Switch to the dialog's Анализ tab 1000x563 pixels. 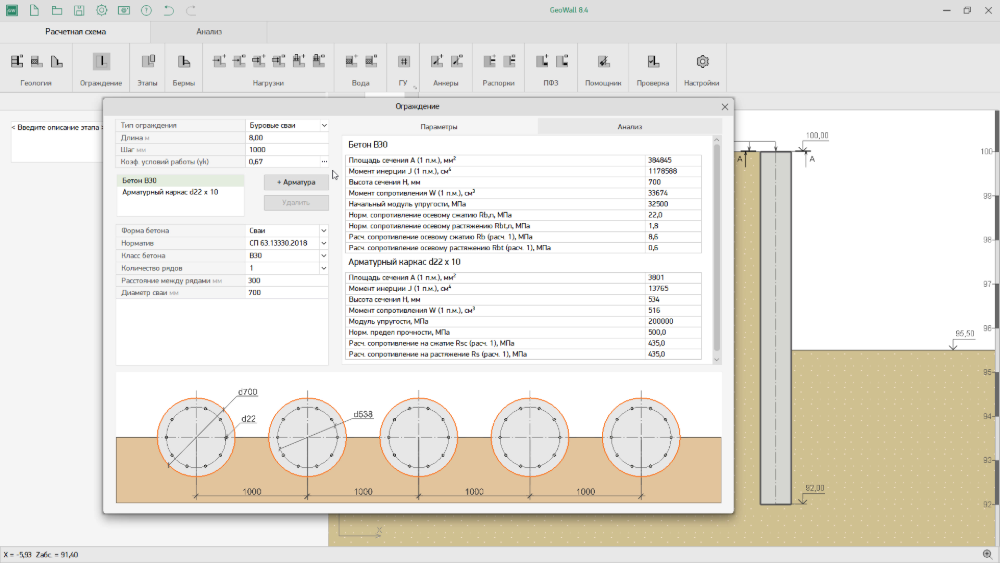pyautogui.click(x=629, y=127)
